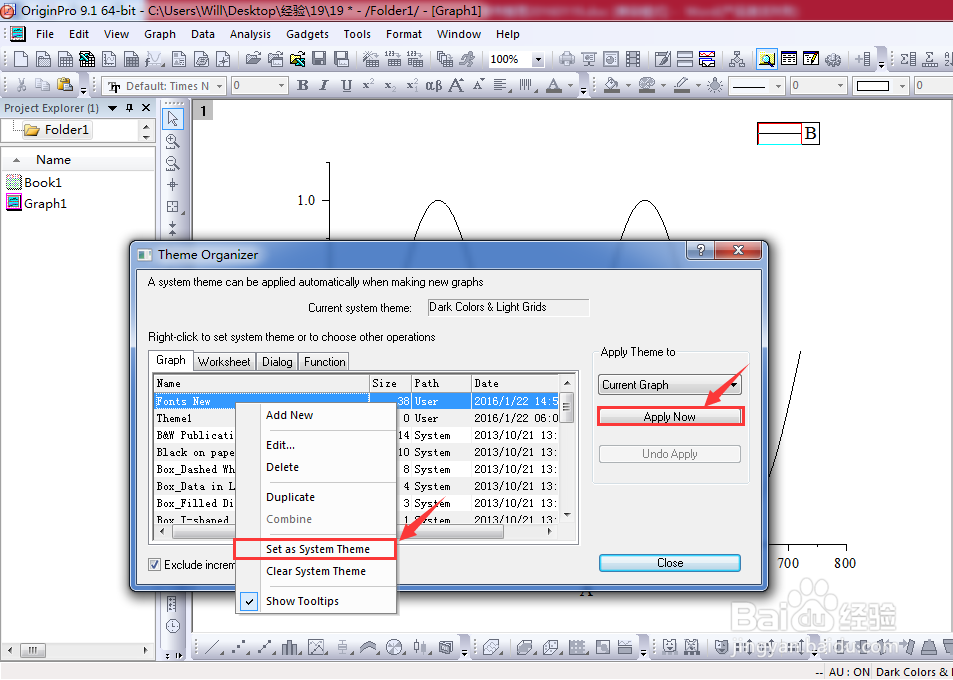Screen dimensions: 953x680
Task: Select the Pointer arrow tool
Action: (173, 119)
